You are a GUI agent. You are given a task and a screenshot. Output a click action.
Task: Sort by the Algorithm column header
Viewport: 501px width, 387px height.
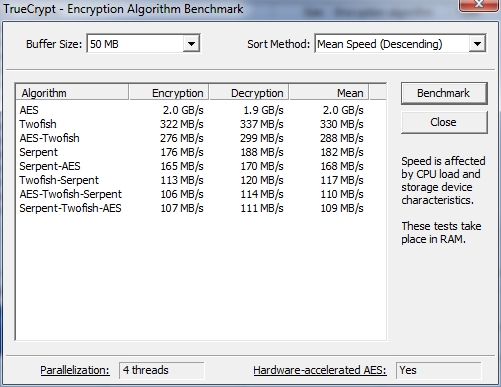point(72,93)
